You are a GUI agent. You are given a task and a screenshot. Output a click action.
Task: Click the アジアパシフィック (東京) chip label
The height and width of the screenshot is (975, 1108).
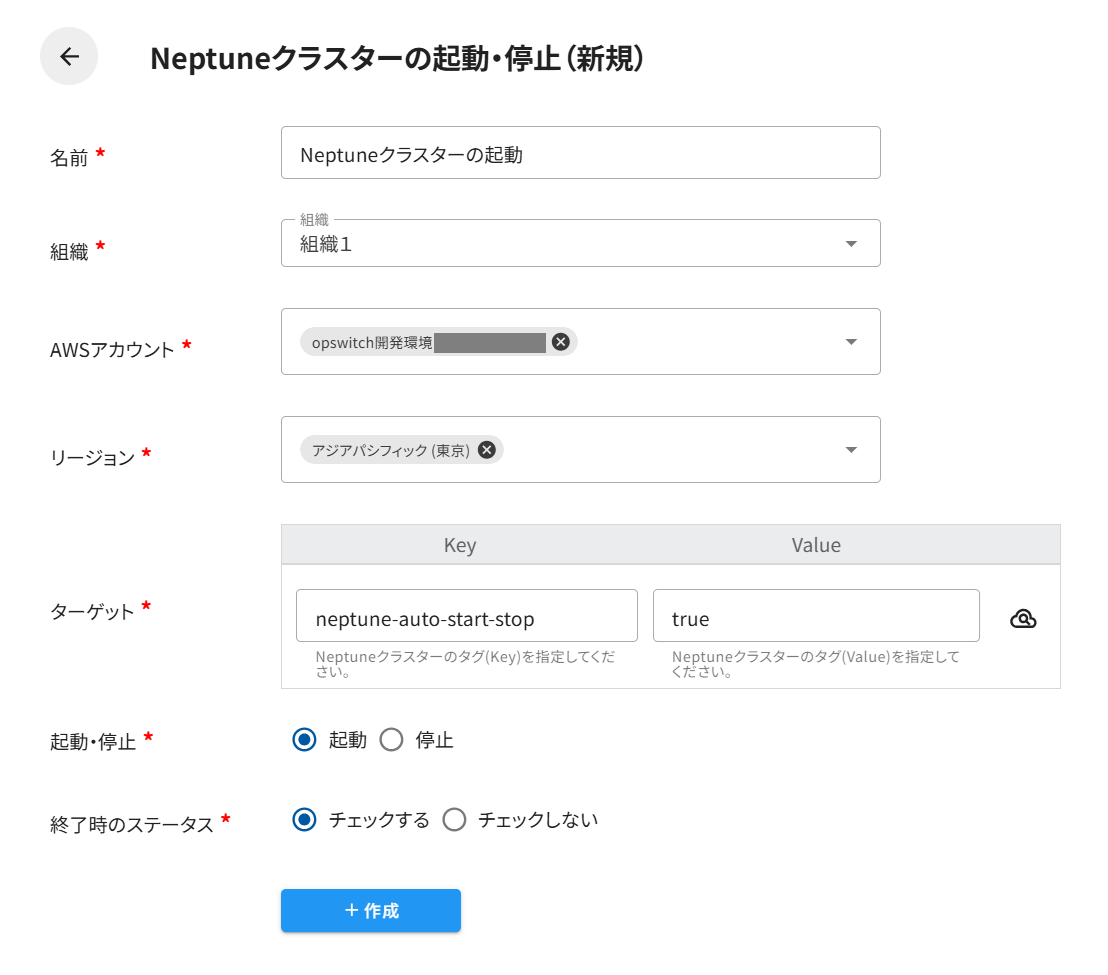[391, 450]
